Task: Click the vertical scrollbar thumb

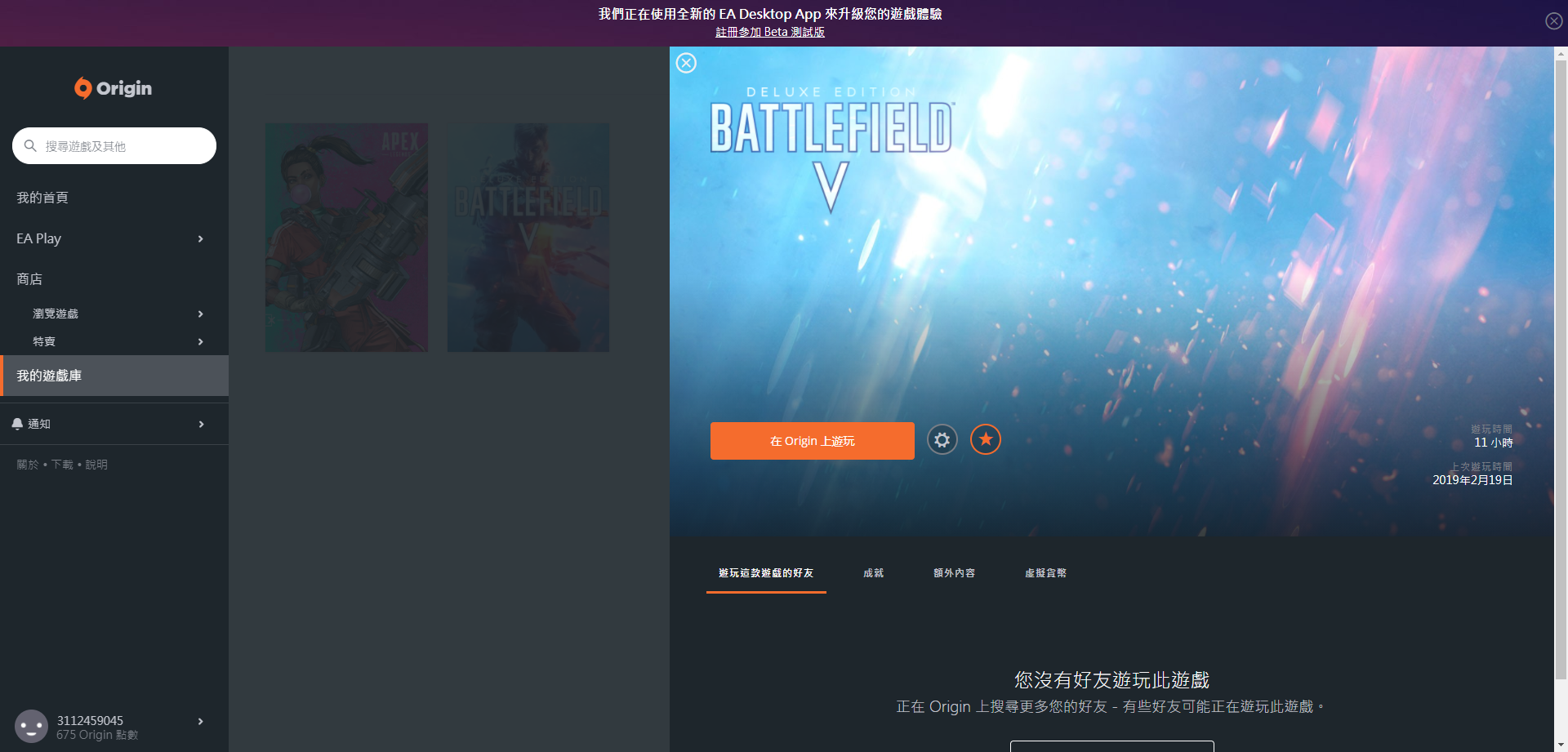Action: [1561, 369]
